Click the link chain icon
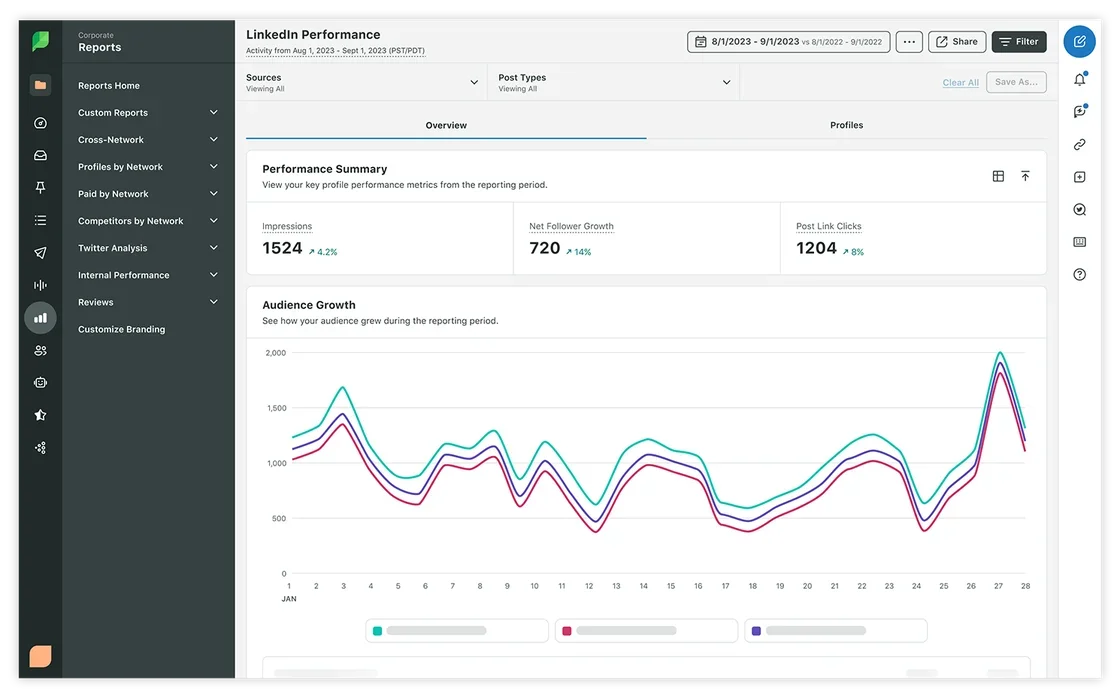The image size is (1120, 698). tap(1079, 144)
